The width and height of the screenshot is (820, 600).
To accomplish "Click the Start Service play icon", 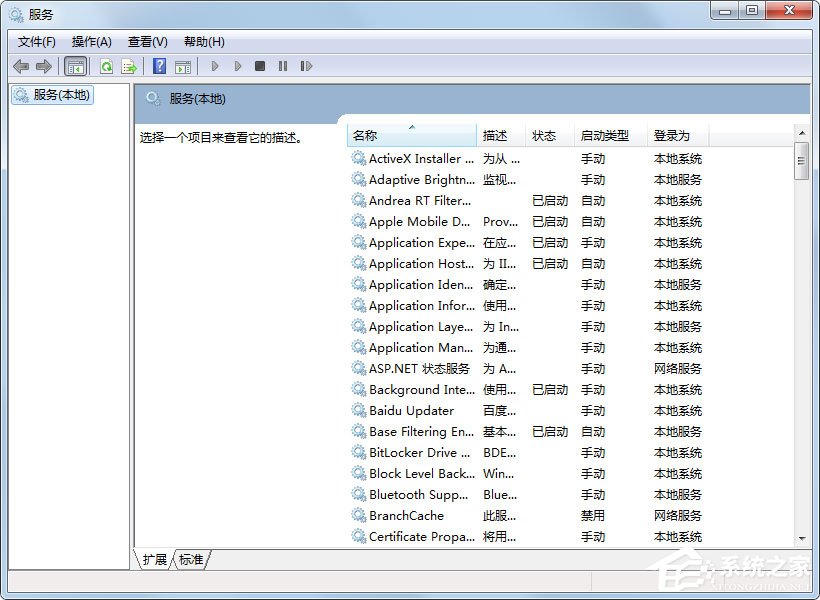I will (x=215, y=66).
